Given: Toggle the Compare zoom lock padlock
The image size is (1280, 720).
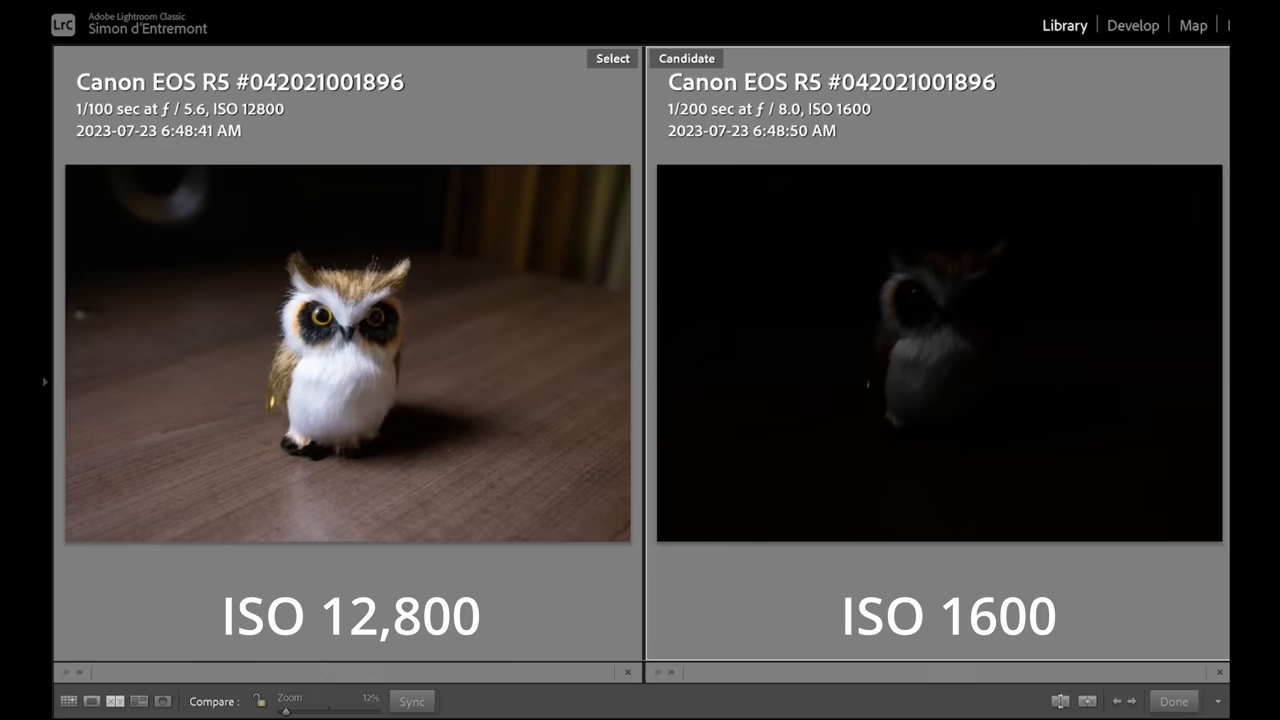Looking at the screenshot, I should 259,701.
